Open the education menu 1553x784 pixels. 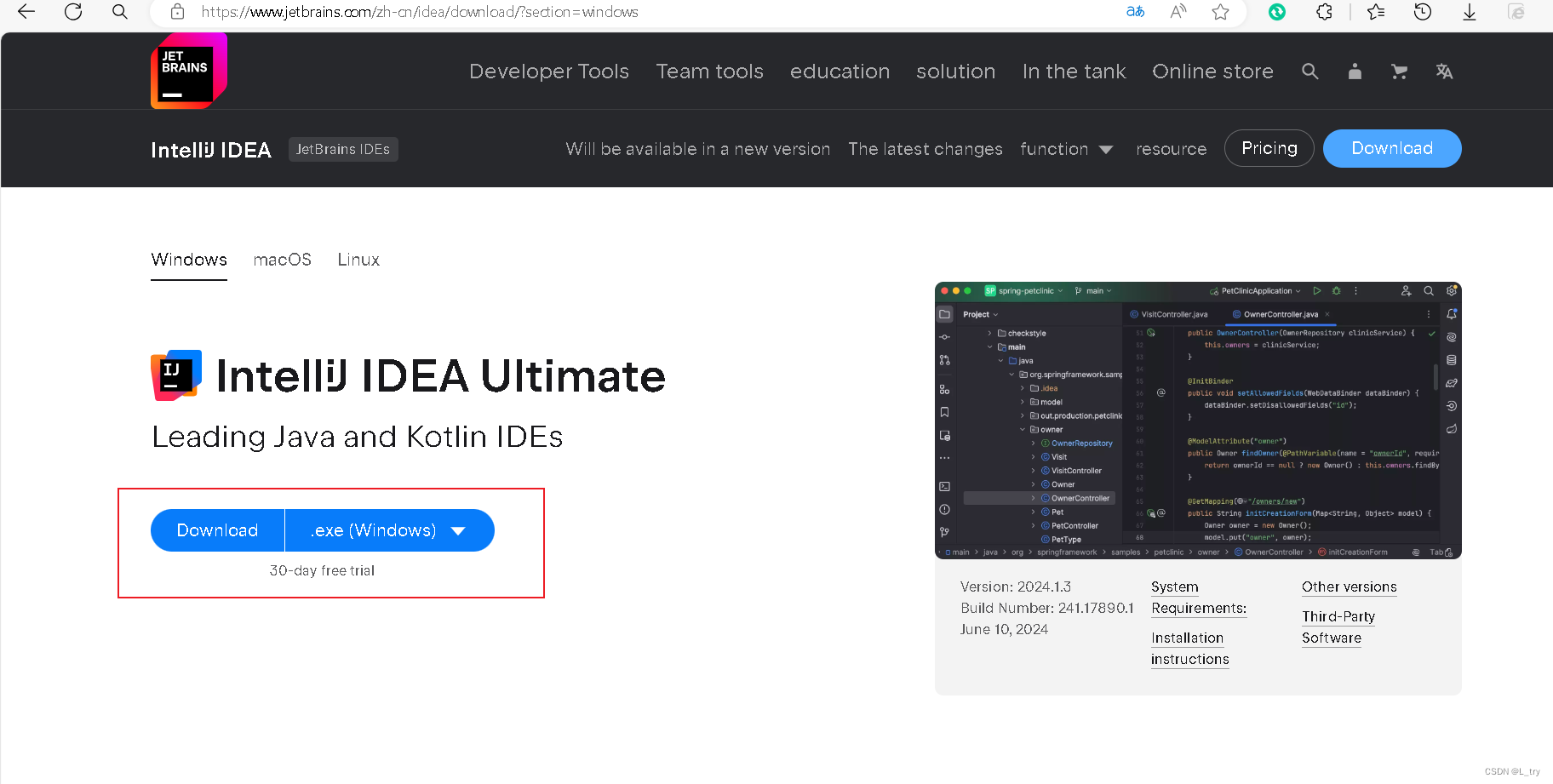tap(840, 72)
